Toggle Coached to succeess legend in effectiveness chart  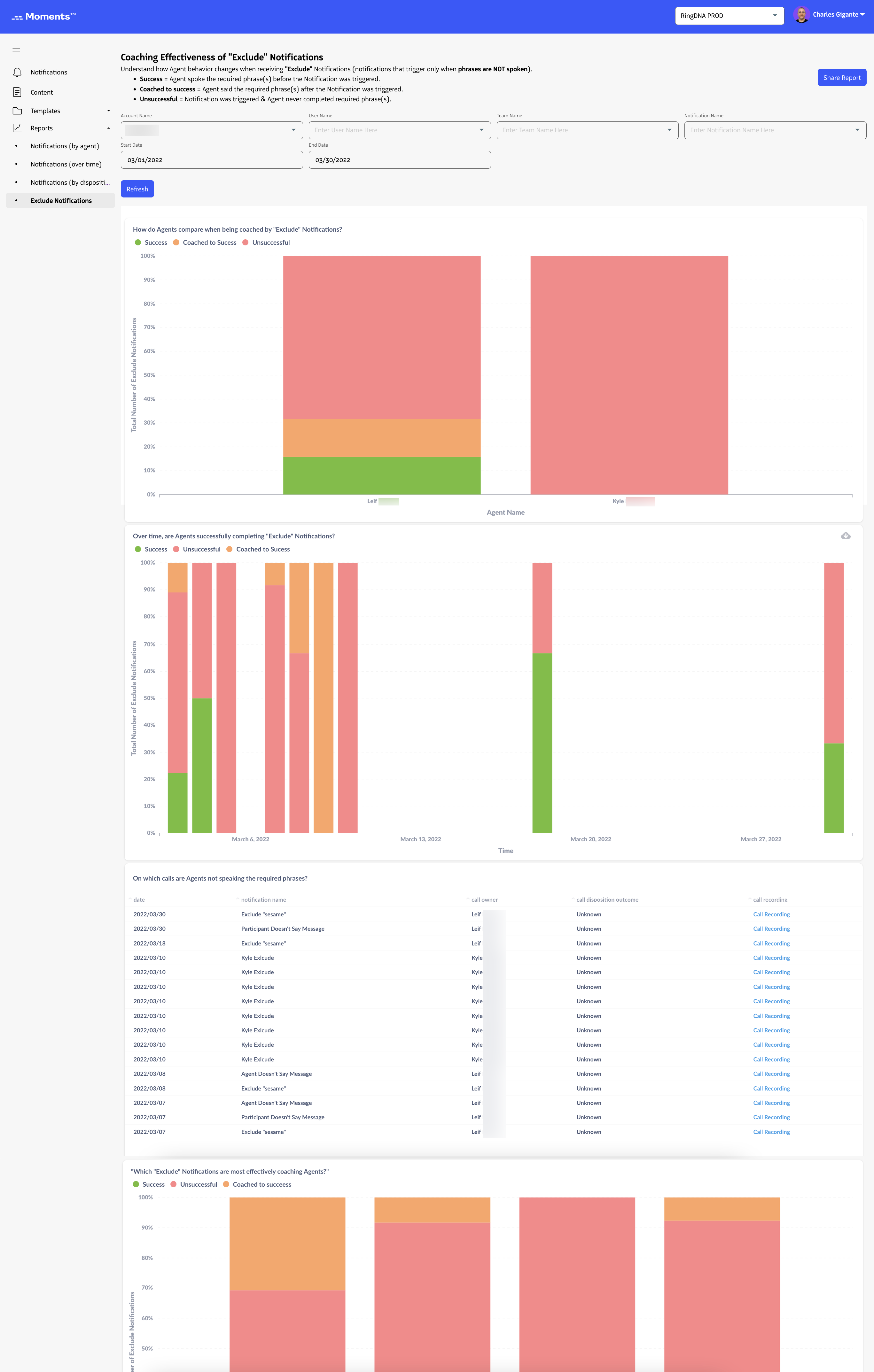(257, 1184)
